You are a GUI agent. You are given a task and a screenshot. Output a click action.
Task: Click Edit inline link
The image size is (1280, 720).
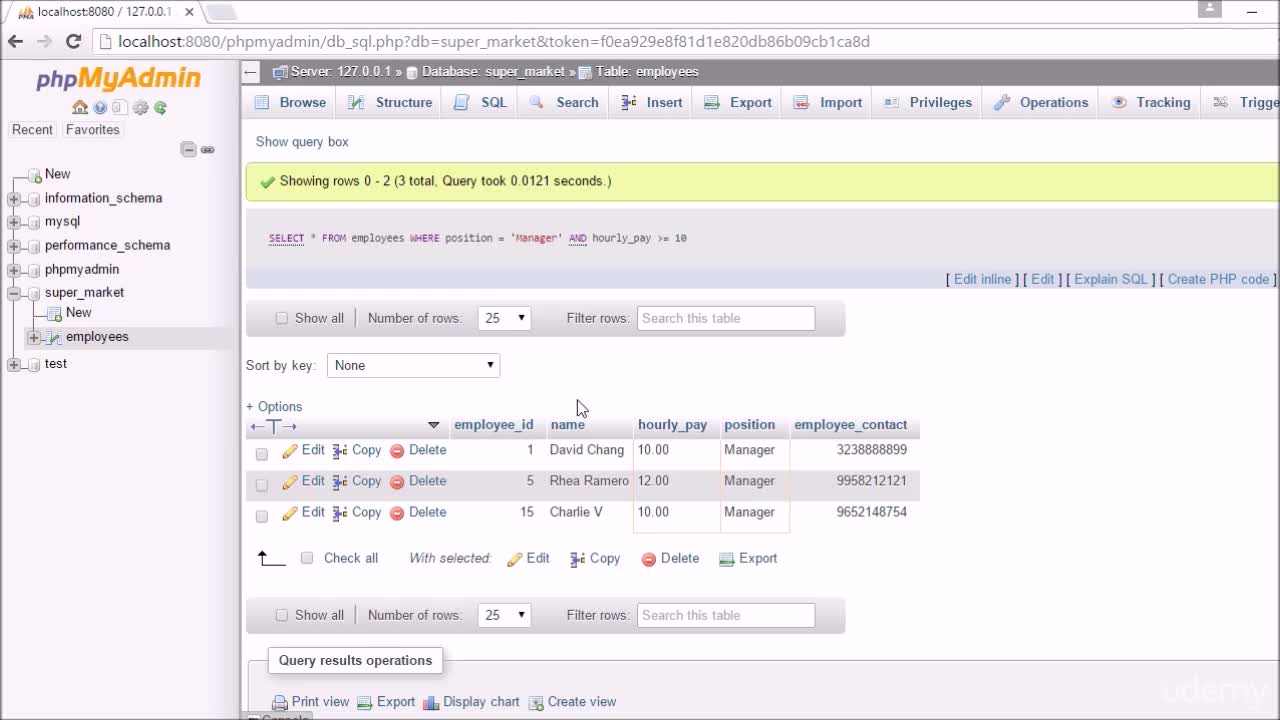pos(982,279)
